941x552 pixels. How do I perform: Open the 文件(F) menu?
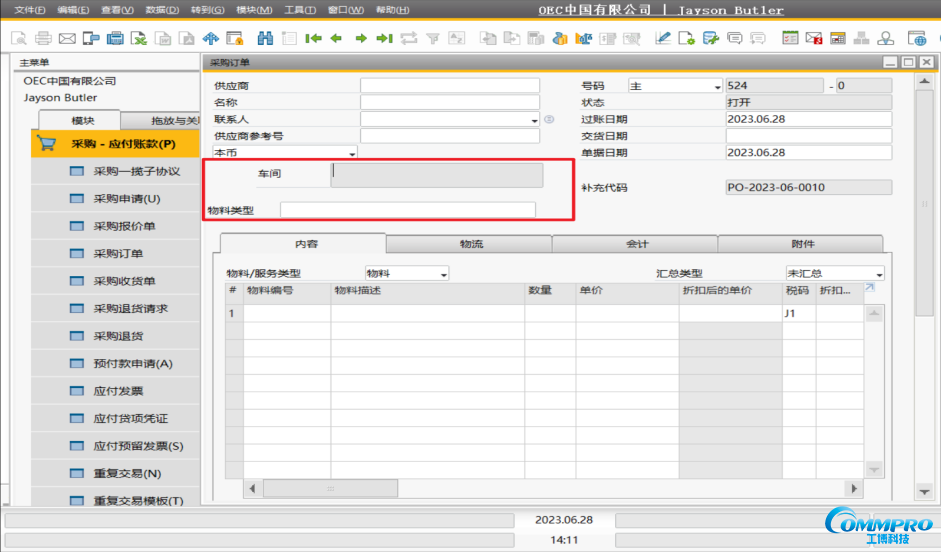(x=29, y=10)
